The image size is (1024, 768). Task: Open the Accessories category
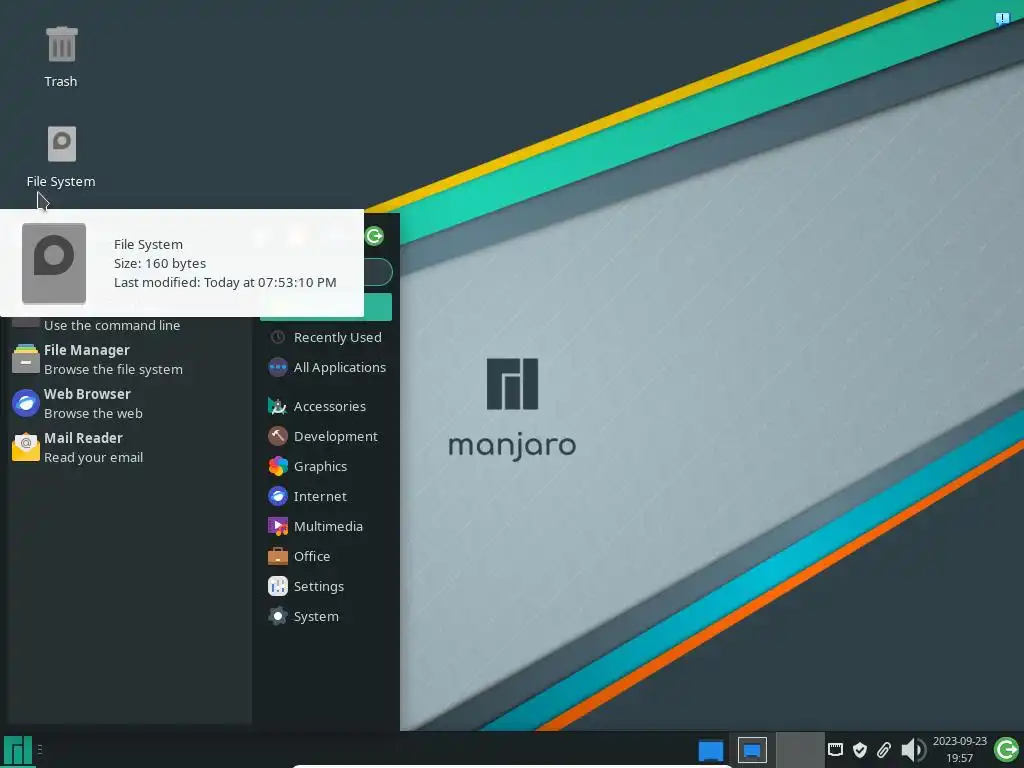pos(327,406)
